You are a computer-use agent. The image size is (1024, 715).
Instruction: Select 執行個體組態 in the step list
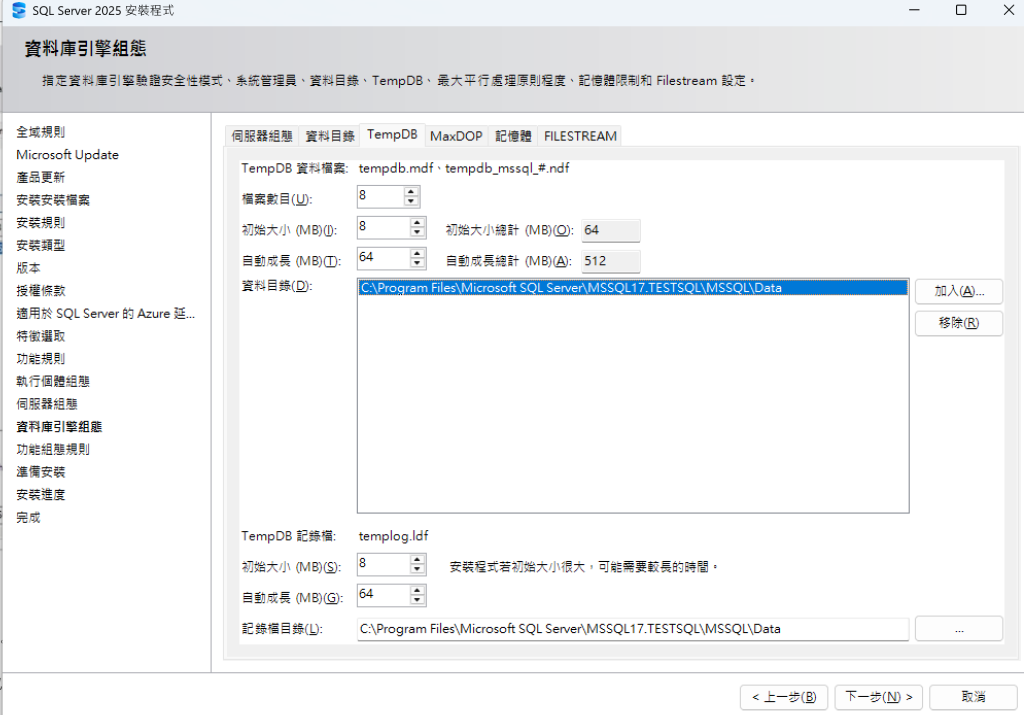coord(53,381)
